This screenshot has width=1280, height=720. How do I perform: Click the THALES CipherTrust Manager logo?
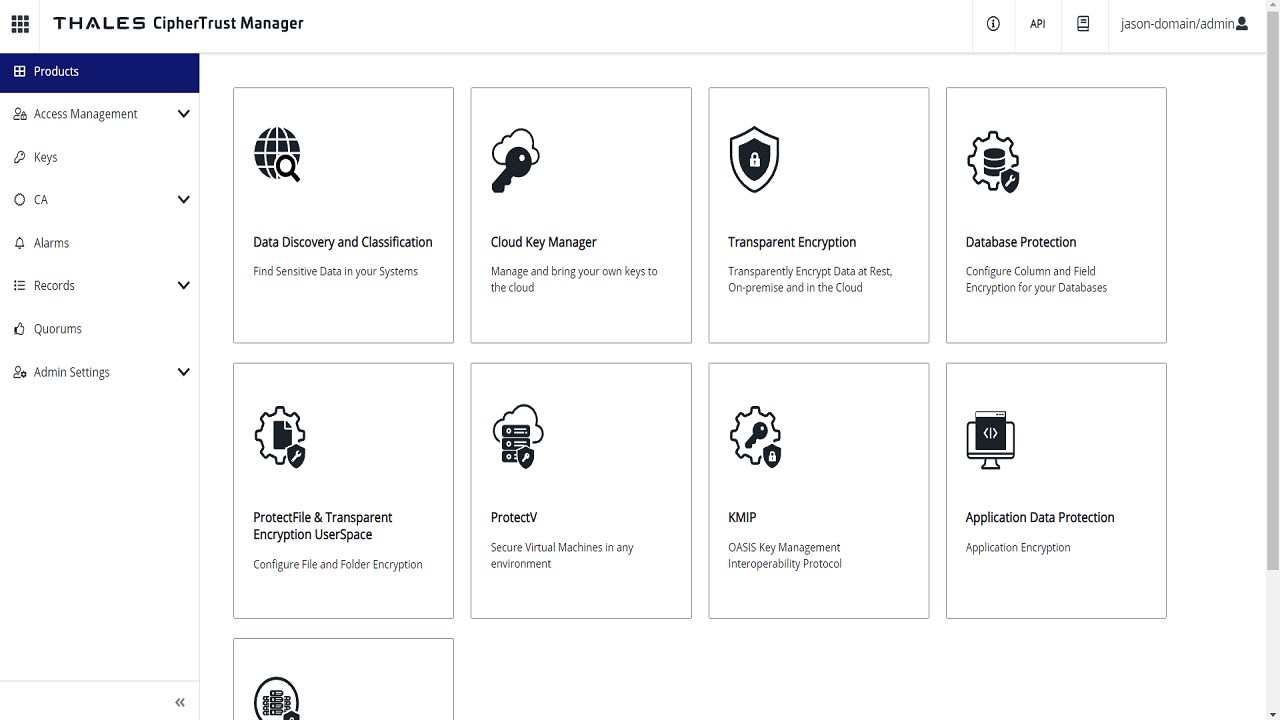pyautogui.click(x=178, y=24)
